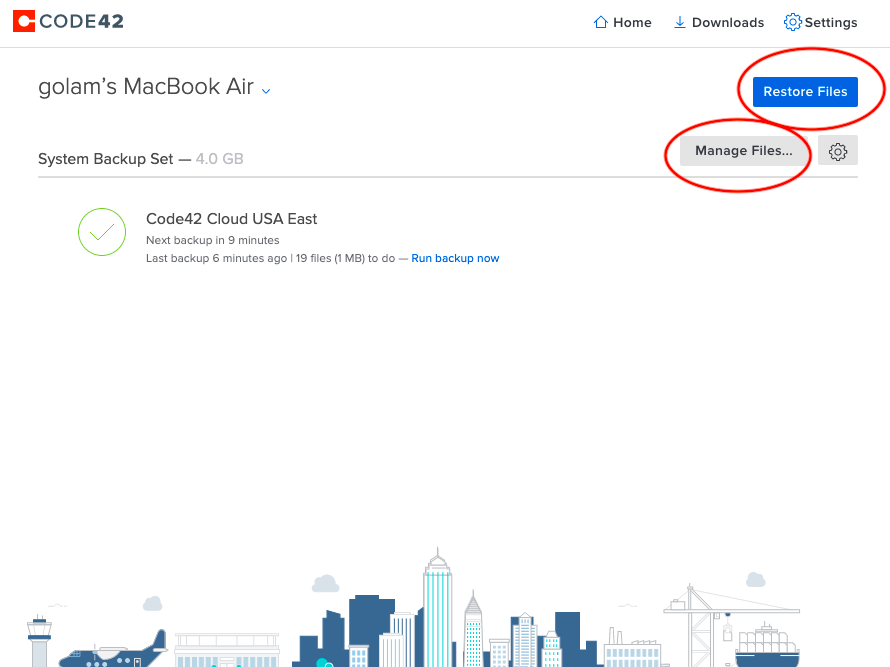Click the 4.0 GB size text
This screenshot has width=890, height=667.
[x=220, y=159]
